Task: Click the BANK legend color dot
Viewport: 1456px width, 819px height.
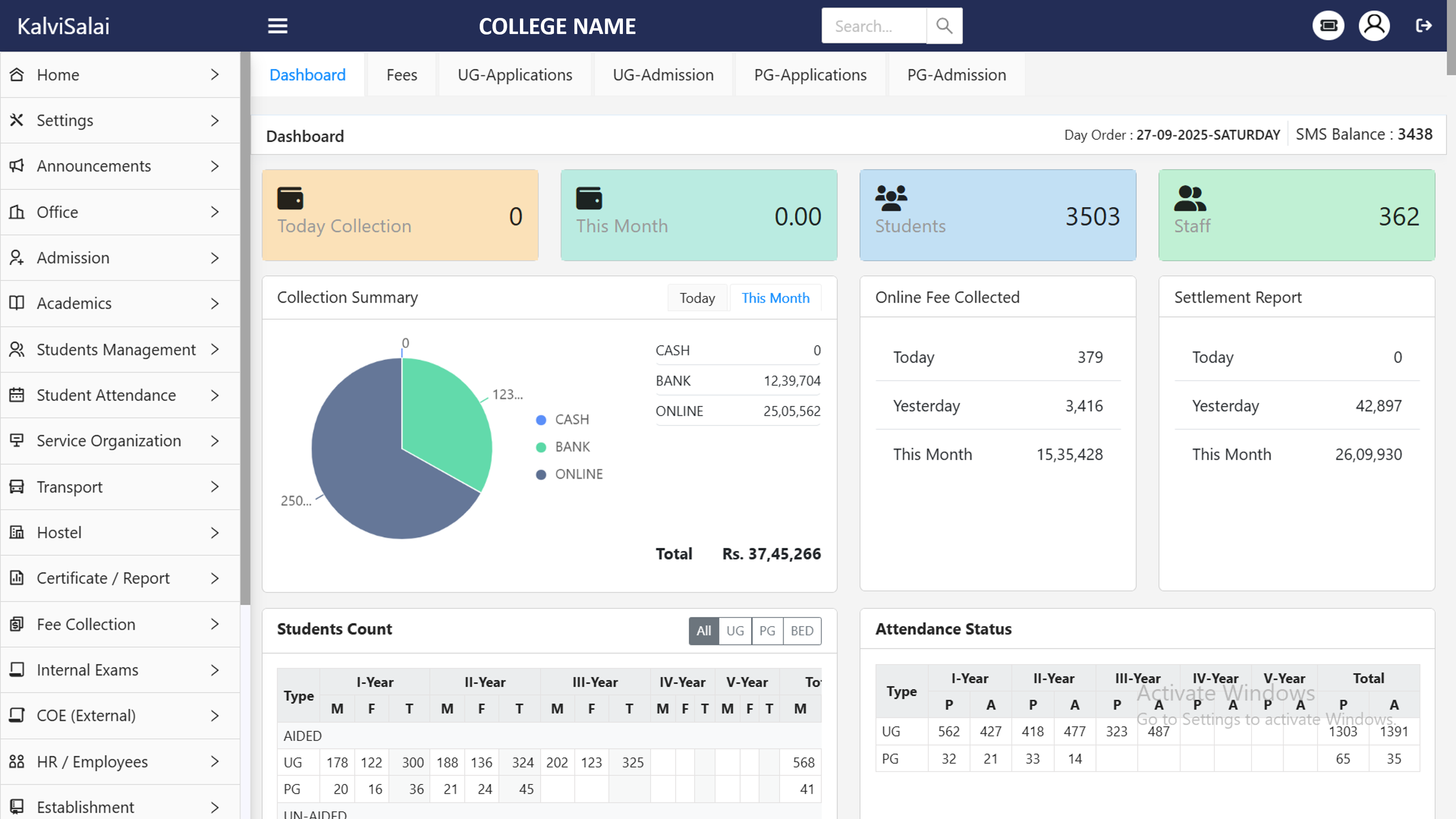Action: tap(541, 446)
